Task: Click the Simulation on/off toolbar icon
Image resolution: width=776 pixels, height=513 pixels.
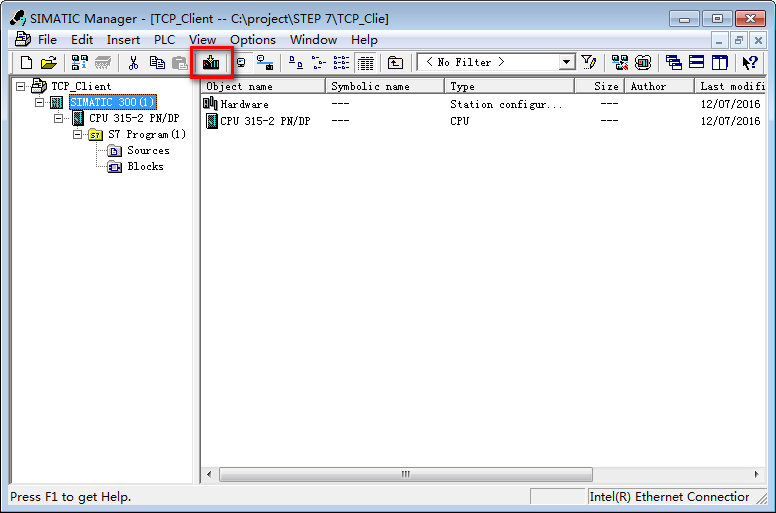Action: coord(643,62)
